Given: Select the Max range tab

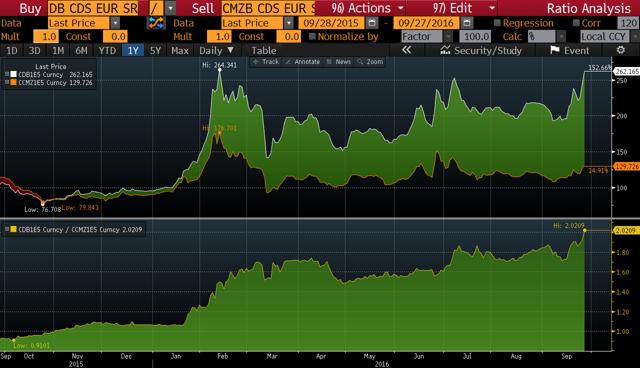Looking at the screenshot, I should (180, 51).
